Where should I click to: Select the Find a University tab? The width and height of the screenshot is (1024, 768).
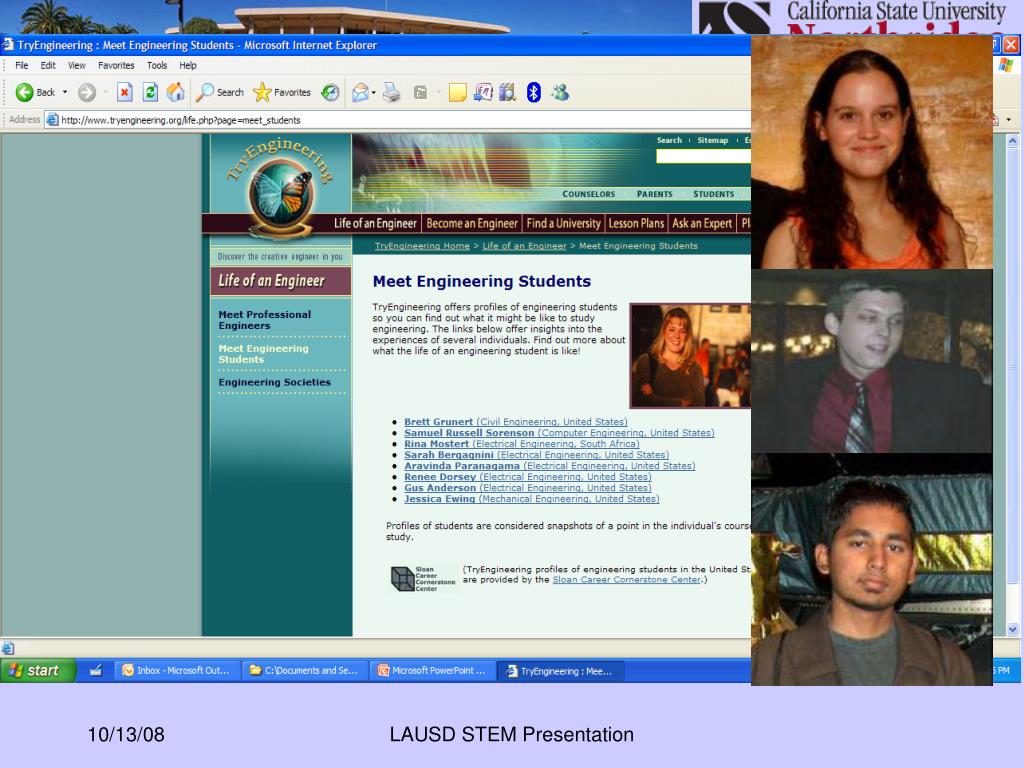564,223
